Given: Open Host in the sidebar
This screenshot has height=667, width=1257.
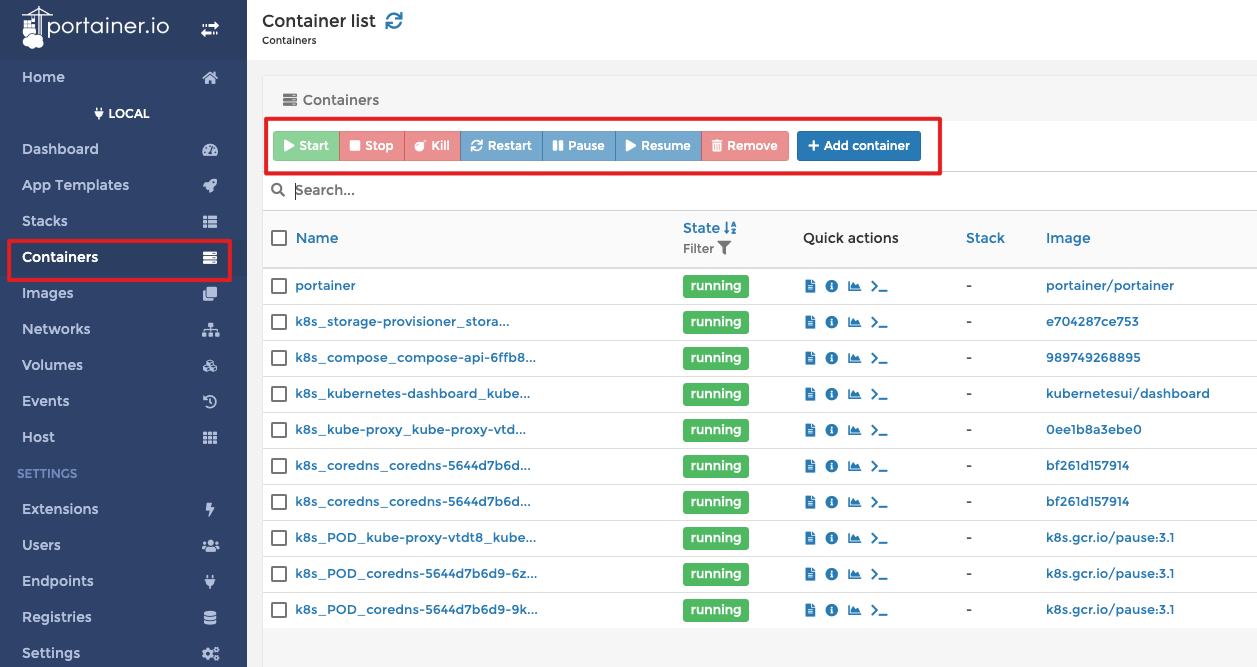Looking at the screenshot, I should coord(123,437).
